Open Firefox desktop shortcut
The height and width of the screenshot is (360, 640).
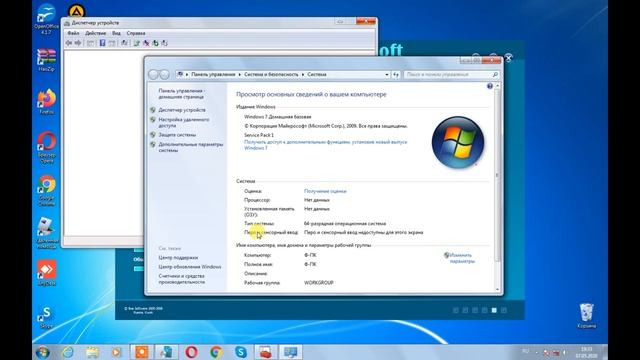pyautogui.click(x=46, y=101)
